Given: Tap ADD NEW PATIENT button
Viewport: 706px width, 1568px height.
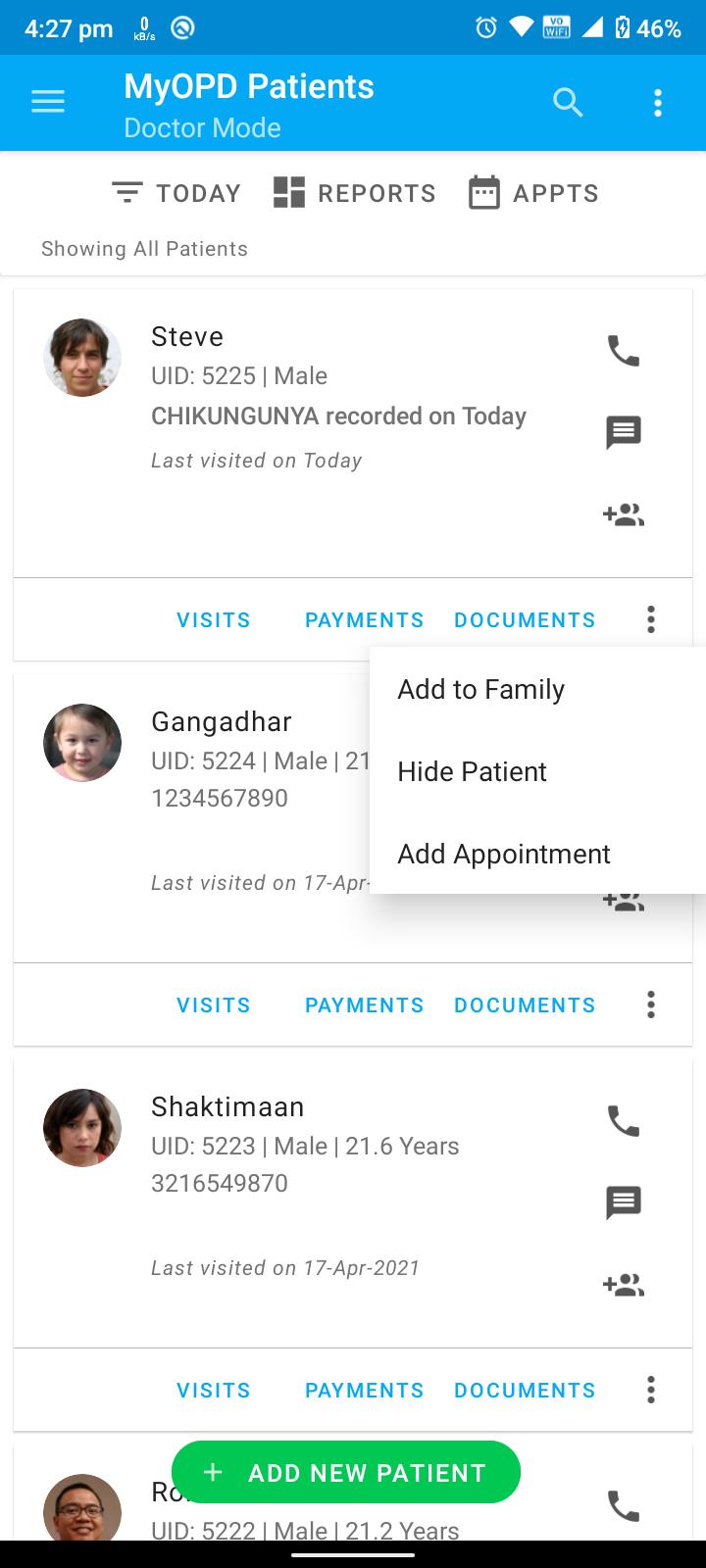Looking at the screenshot, I should point(346,1472).
